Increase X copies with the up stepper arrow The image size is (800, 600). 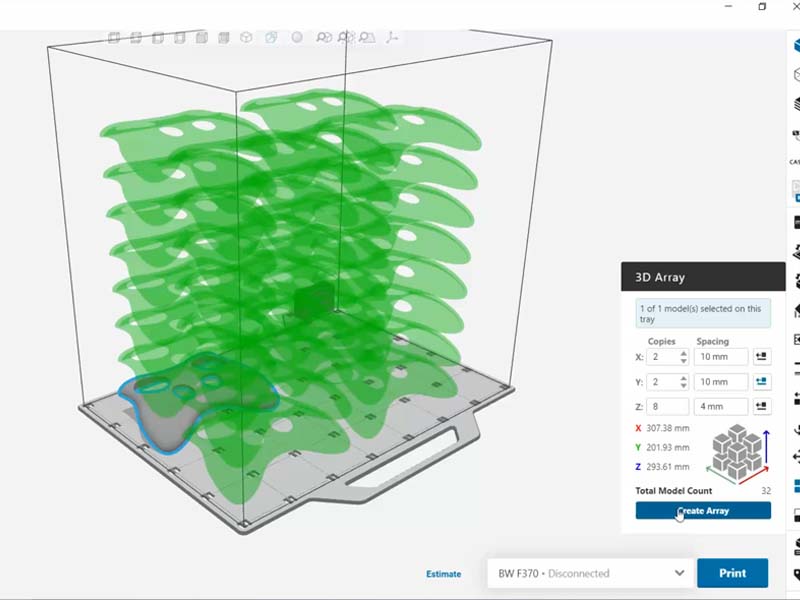[684, 352]
